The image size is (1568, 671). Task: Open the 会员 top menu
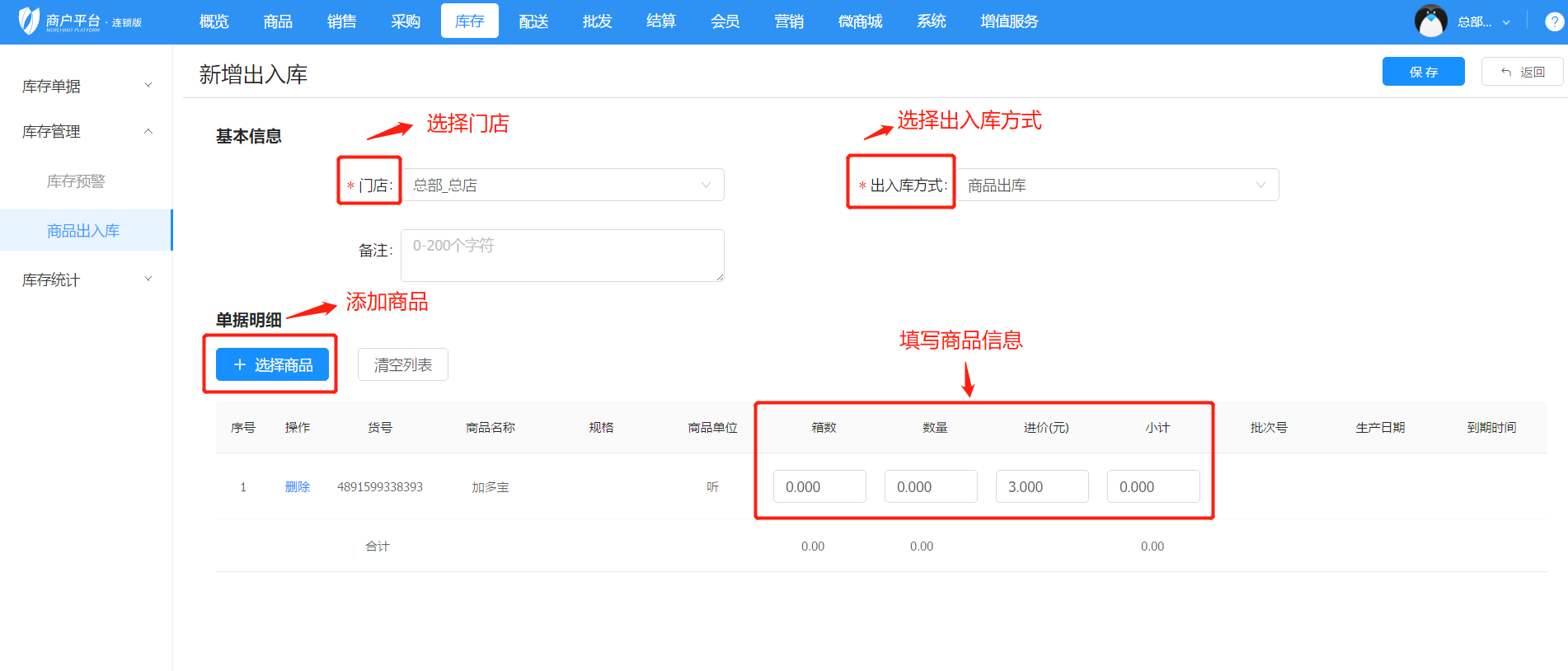(x=725, y=21)
